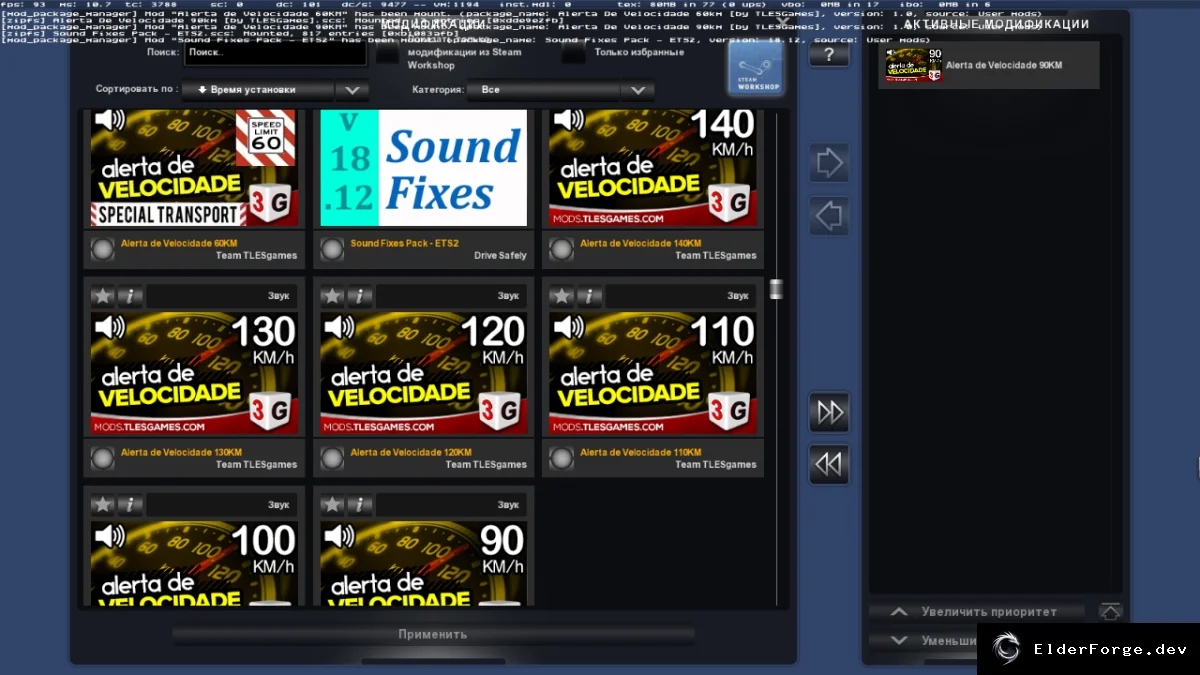Click the star on the 100 KM/h card
The height and width of the screenshot is (675, 1200).
pyautogui.click(x=103, y=505)
